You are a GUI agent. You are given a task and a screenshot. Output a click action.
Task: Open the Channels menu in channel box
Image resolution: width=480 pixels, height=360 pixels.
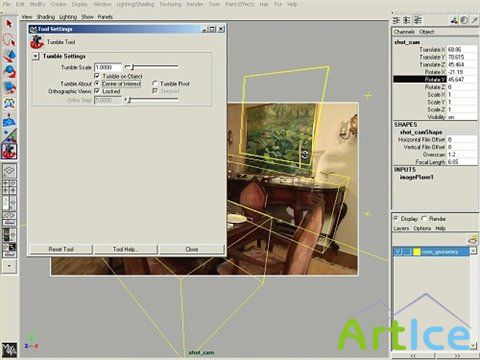tap(404, 32)
